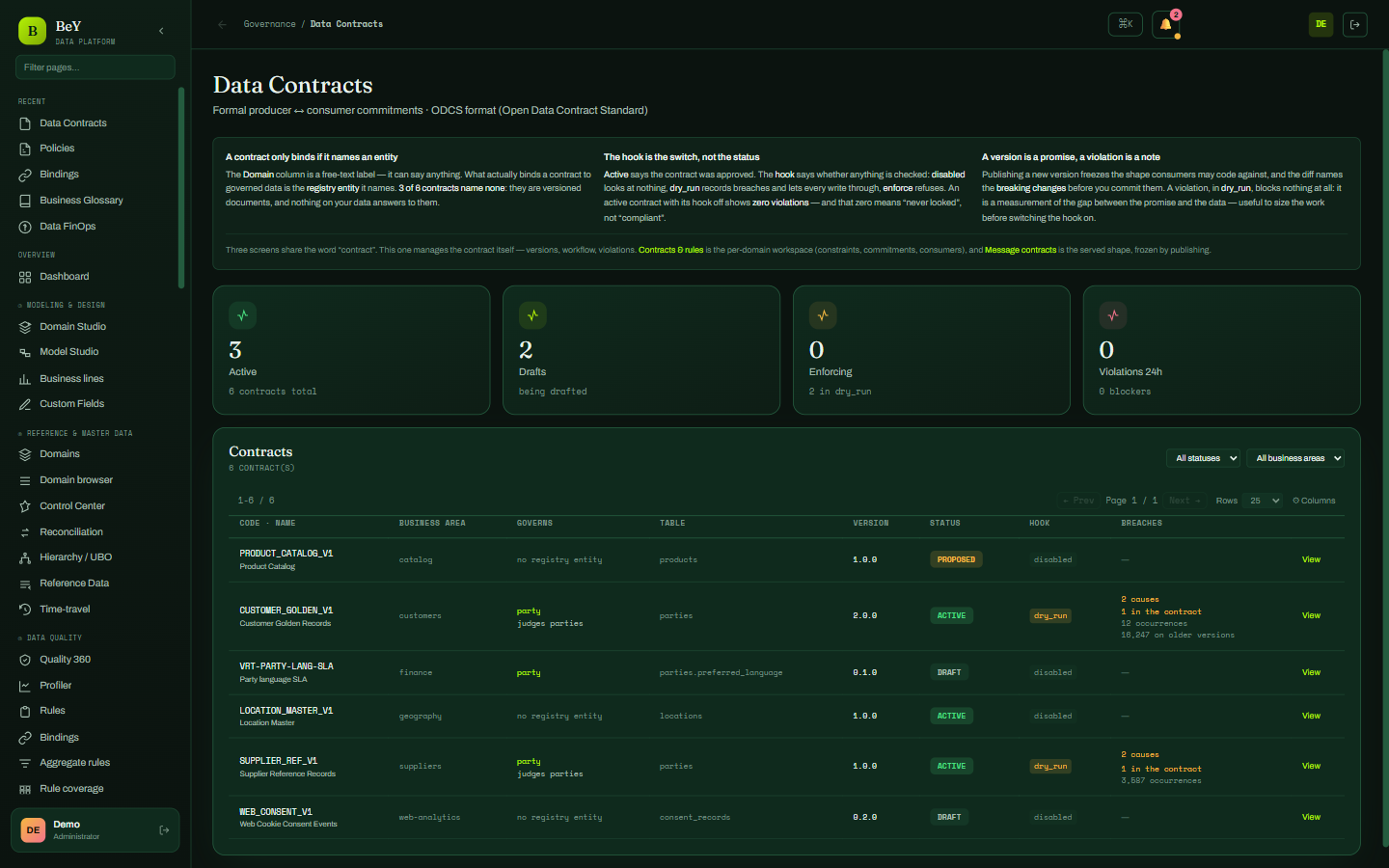Open Rule coverage icon
Image resolution: width=1389 pixels, height=868 pixels.
(x=25, y=789)
